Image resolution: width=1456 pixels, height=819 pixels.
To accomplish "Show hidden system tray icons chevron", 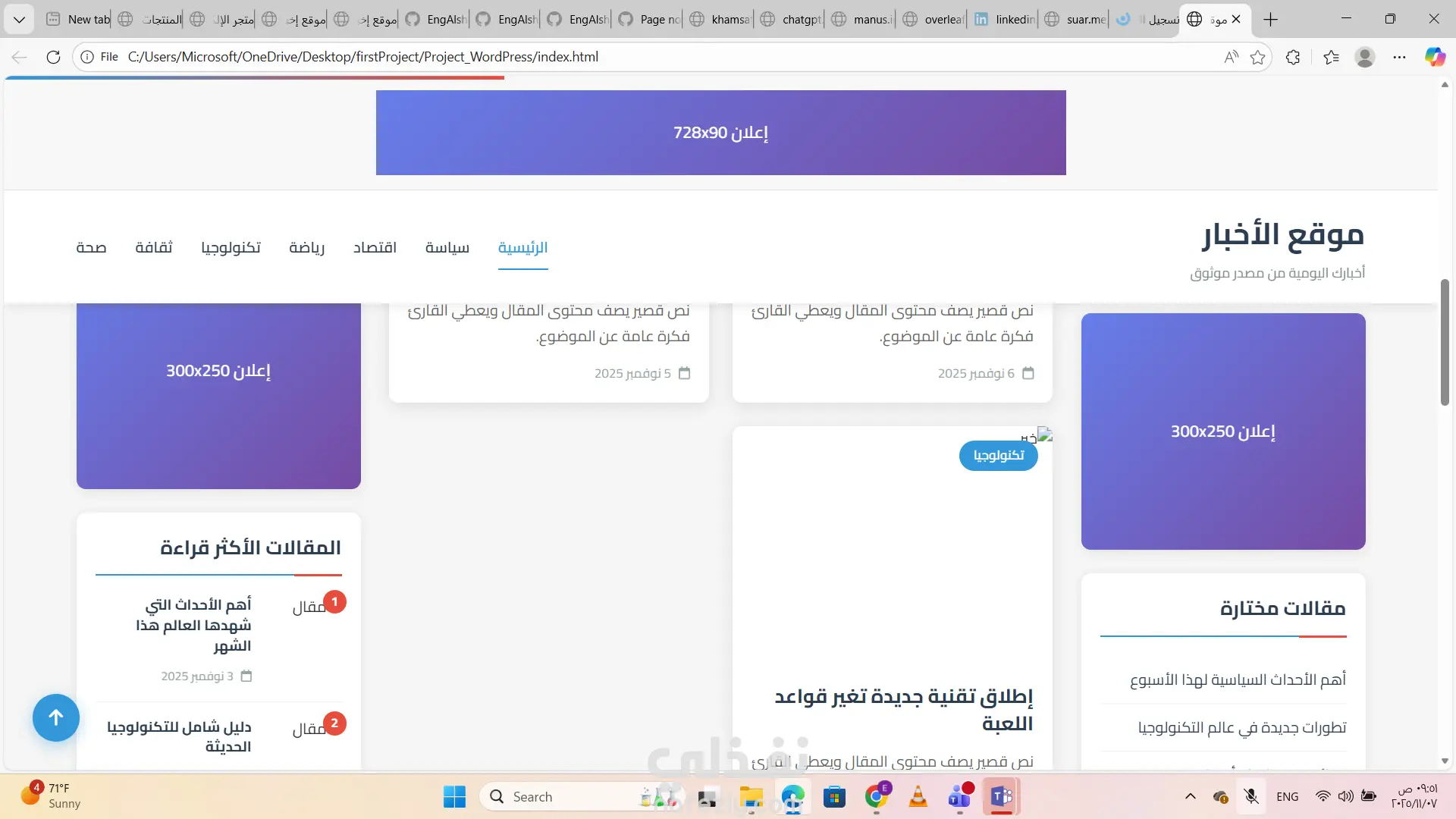I will (x=1191, y=796).
